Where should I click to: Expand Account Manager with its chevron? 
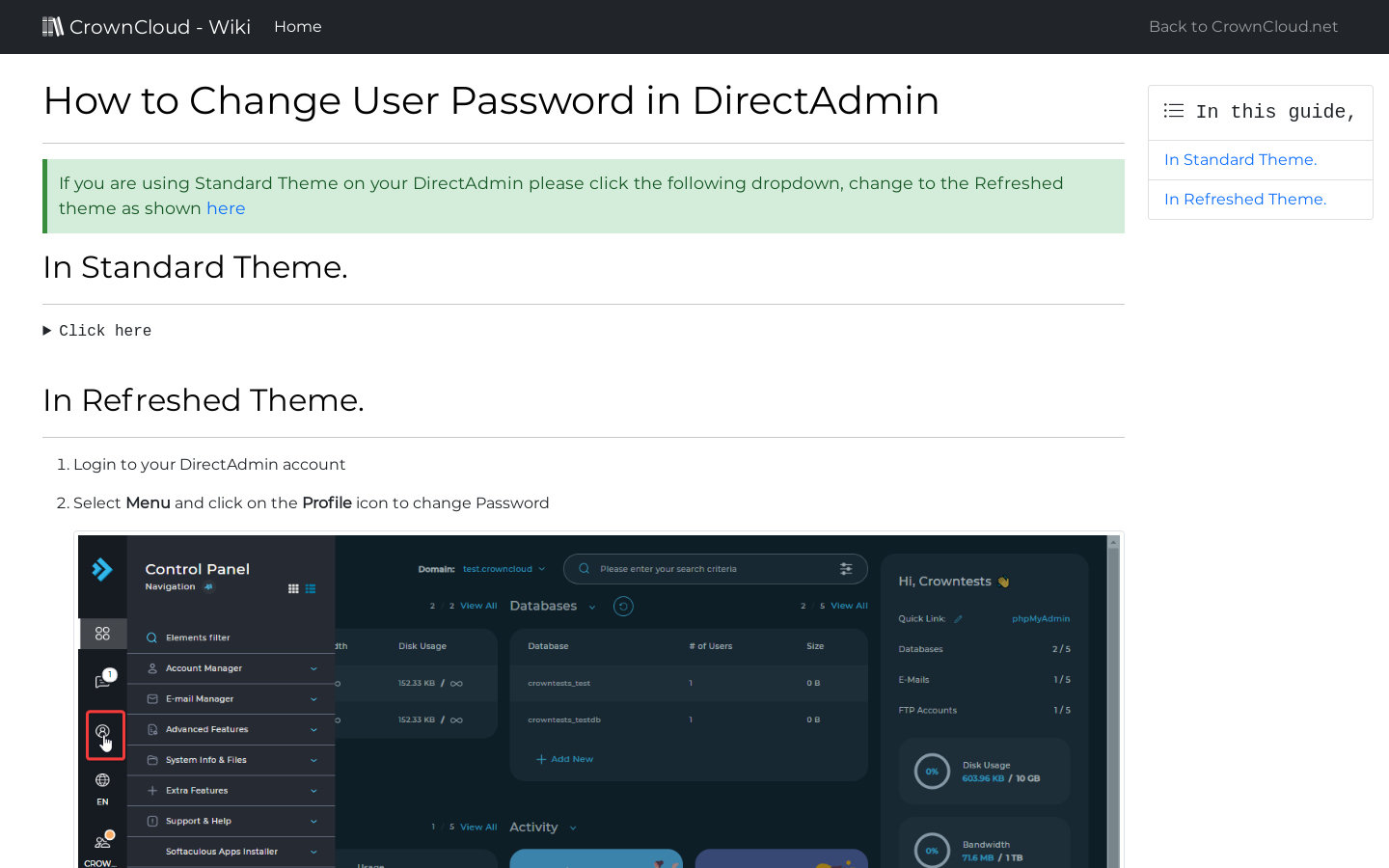pos(313,668)
